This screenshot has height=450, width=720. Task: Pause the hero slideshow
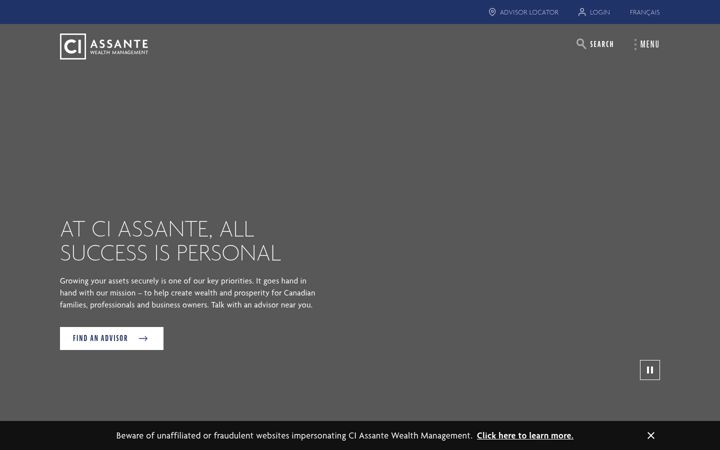pyautogui.click(x=650, y=370)
